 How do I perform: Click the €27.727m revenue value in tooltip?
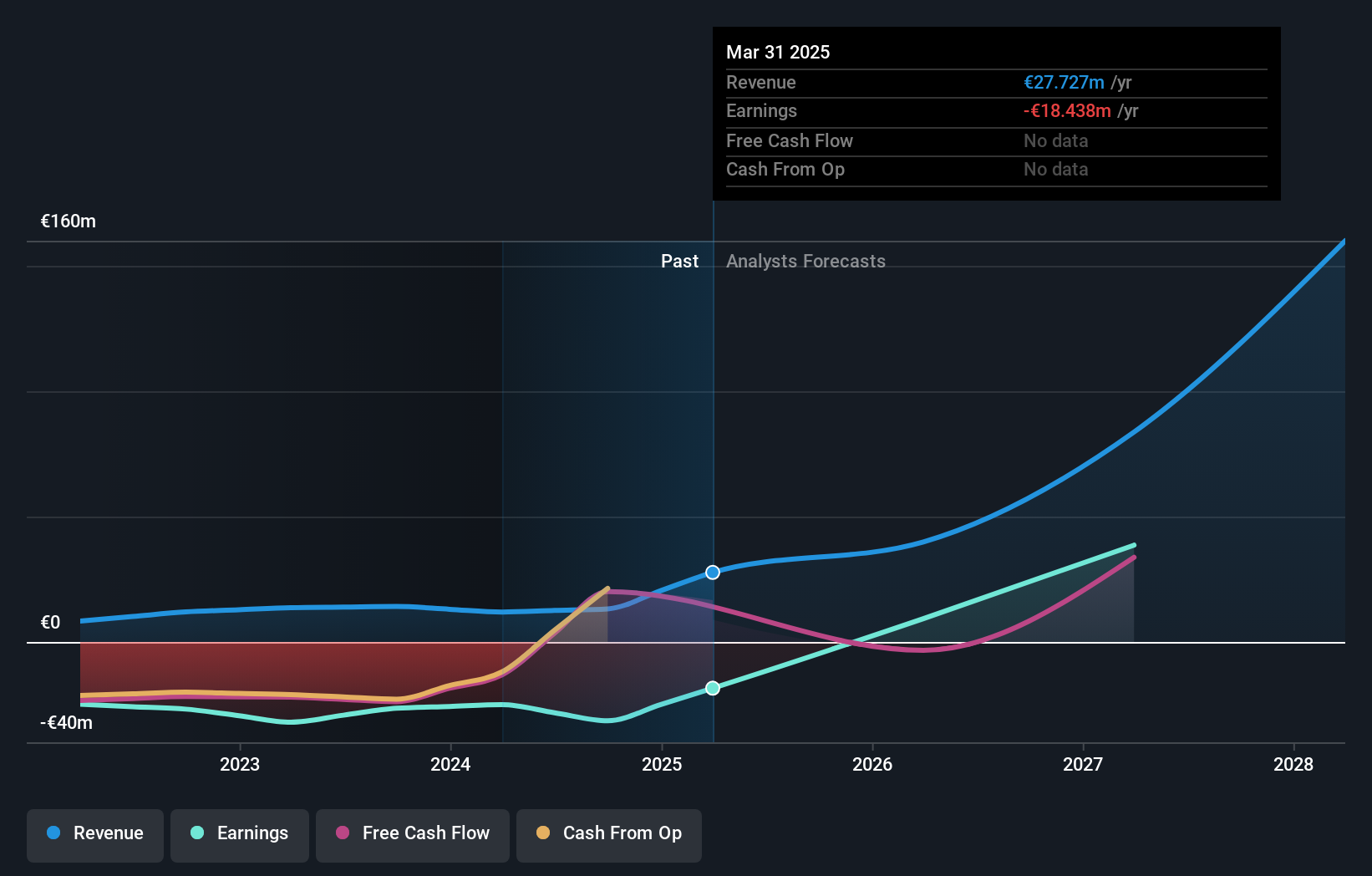coord(1064,83)
